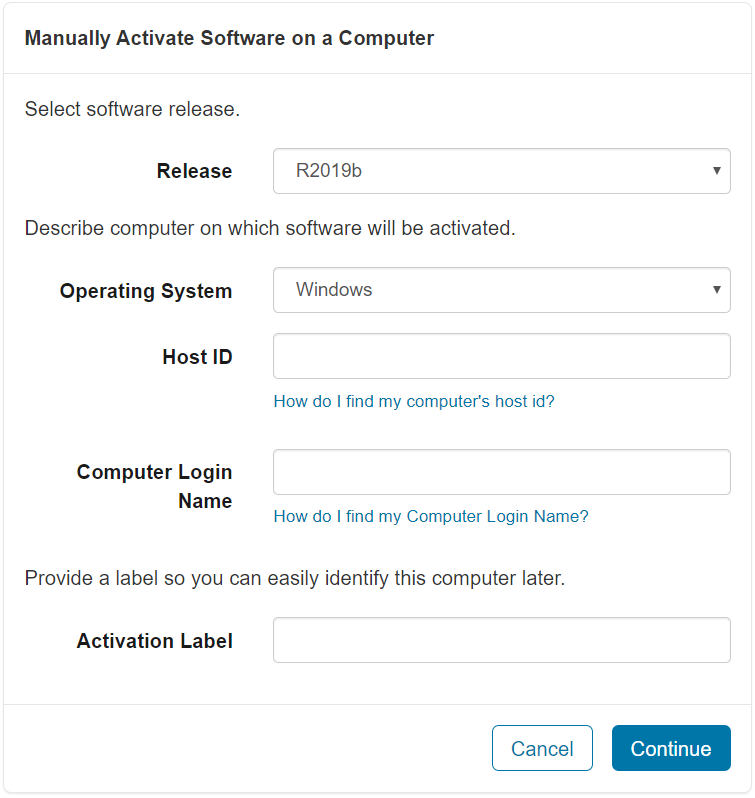Click the 'Computer Login Name' field label
Screen dimensions: 755x798
(x=155, y=487)
